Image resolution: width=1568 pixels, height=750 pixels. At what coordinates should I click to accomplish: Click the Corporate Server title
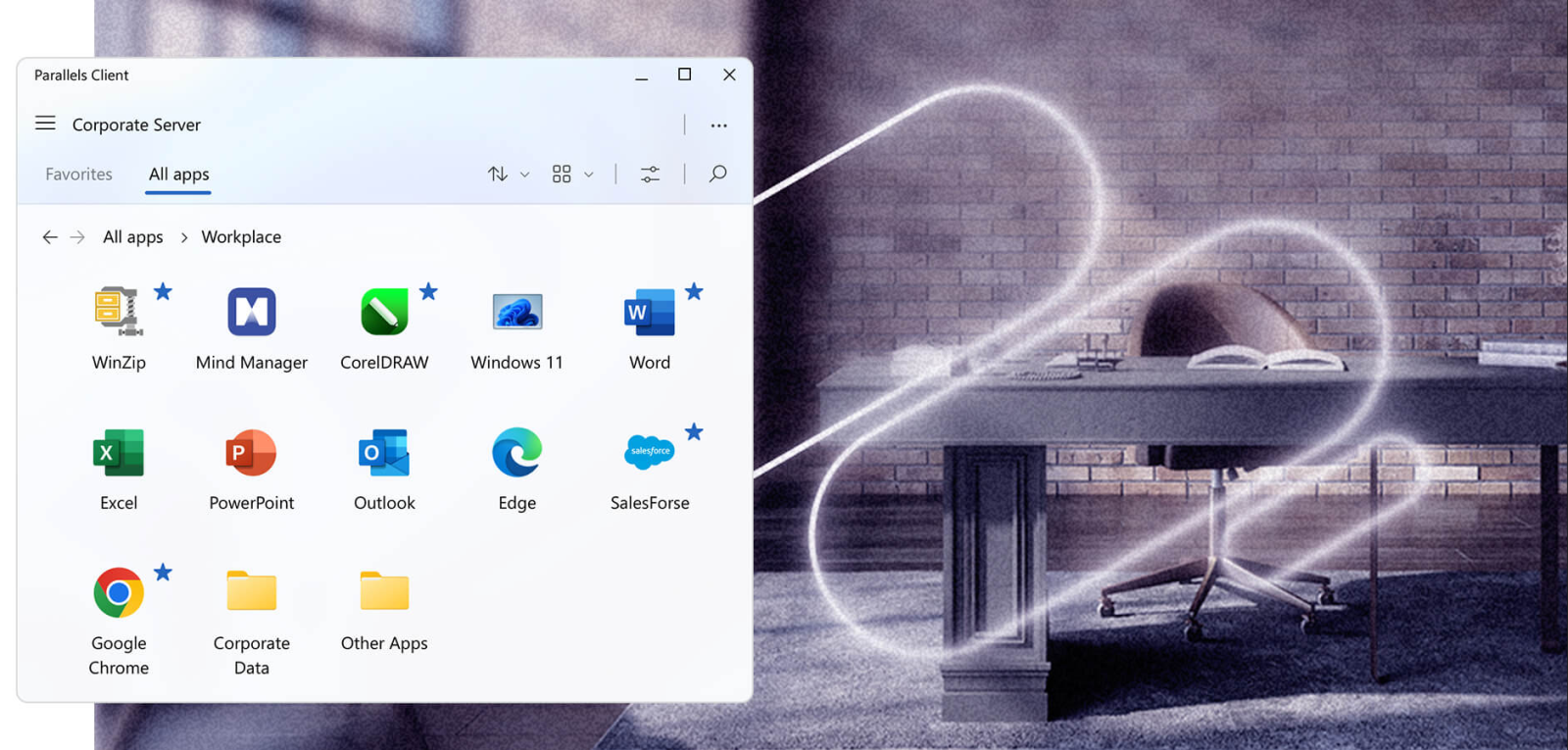pyautogui.click(x=136, y=125)
